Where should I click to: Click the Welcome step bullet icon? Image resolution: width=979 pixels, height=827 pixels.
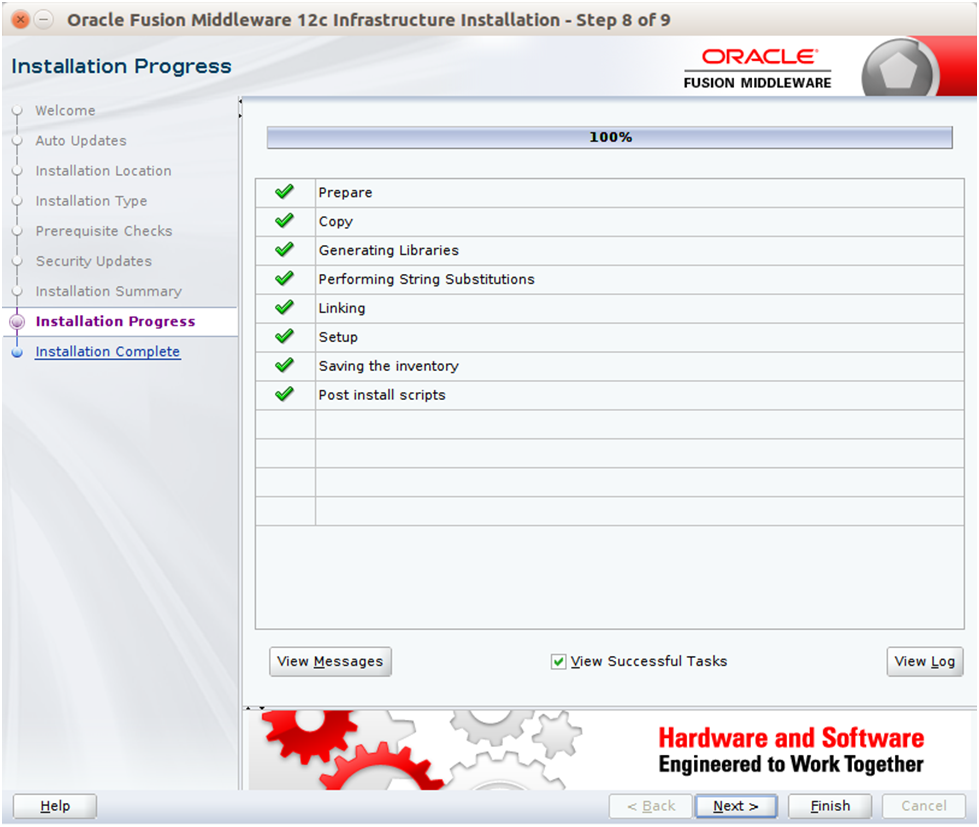17,110
